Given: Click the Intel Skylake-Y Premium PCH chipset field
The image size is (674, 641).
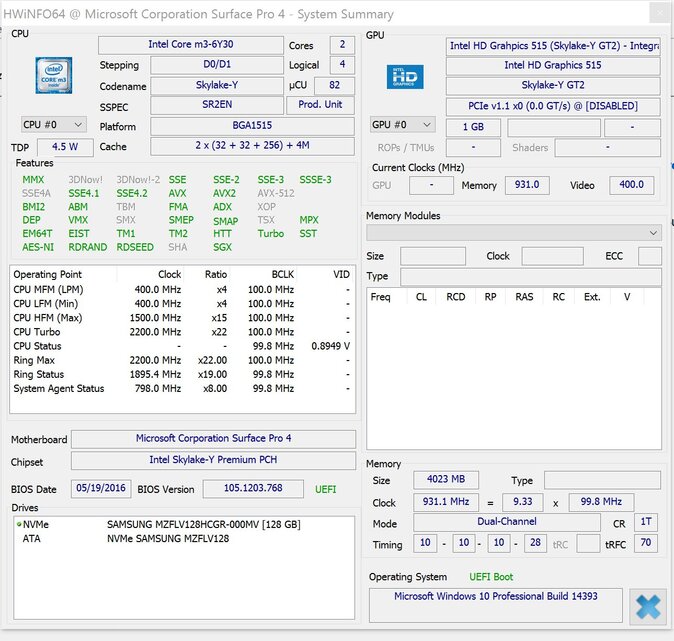Looking at the screenshot, I should coord(213,460).
